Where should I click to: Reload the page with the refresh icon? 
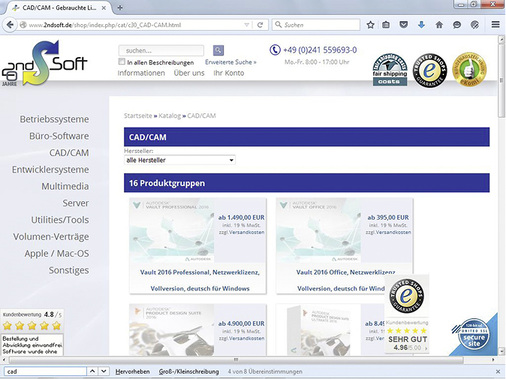point(260,25)
